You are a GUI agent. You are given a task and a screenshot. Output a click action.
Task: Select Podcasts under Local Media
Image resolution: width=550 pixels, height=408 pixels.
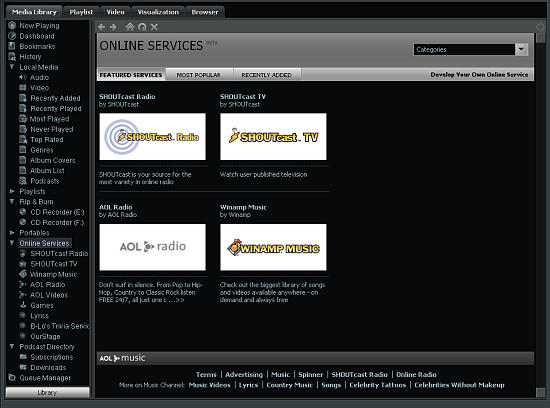pos(45,181)
